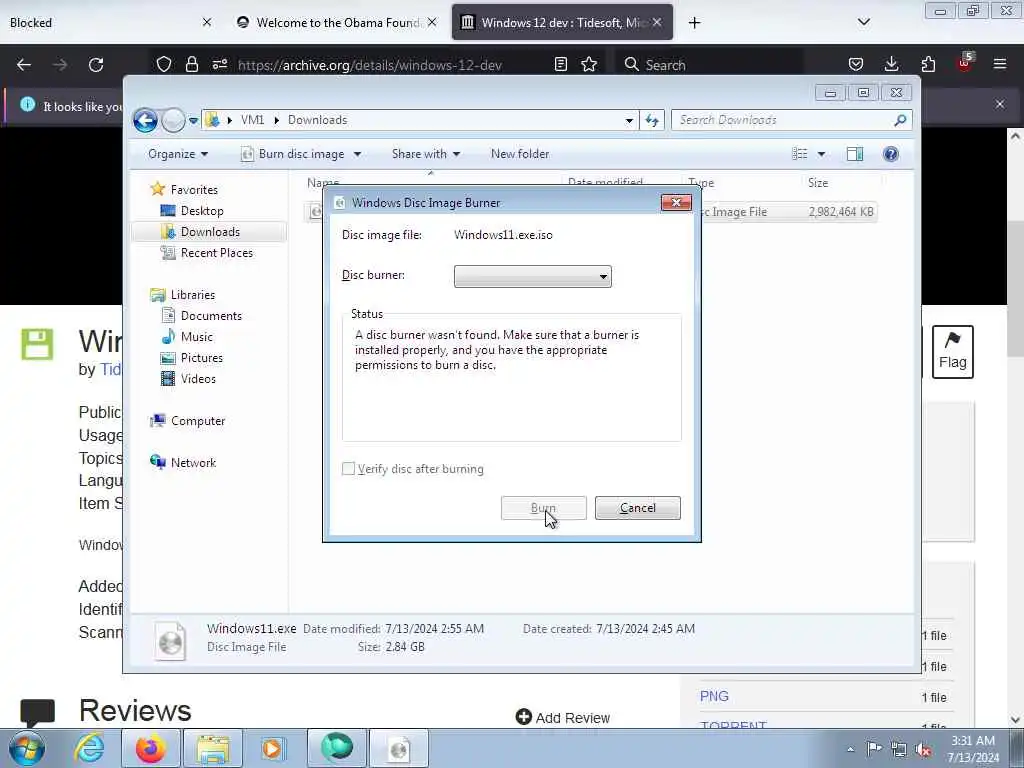This screenshot has height=768, width=1024.
Task: Bookmark this page with the star icon
Action: click(x=589, y=64)
